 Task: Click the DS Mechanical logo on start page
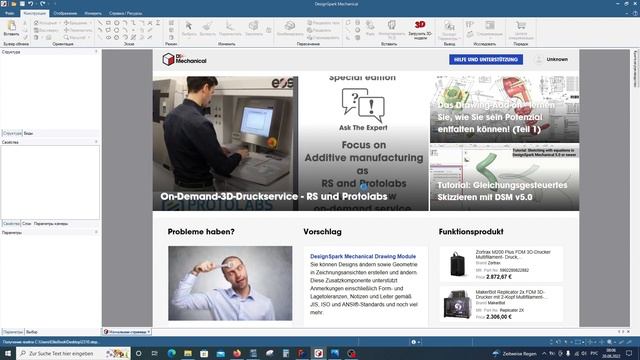[x=184, y=59]
